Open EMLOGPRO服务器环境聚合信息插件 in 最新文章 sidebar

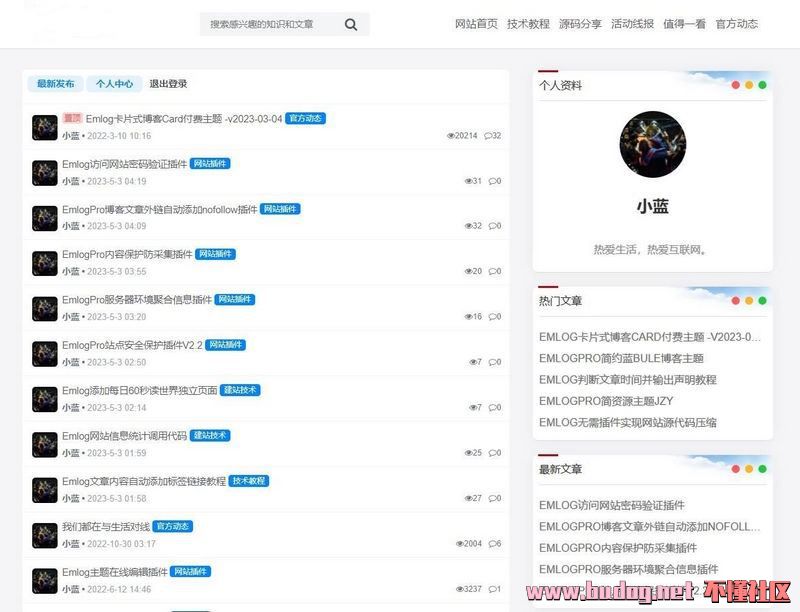[629, 570]
